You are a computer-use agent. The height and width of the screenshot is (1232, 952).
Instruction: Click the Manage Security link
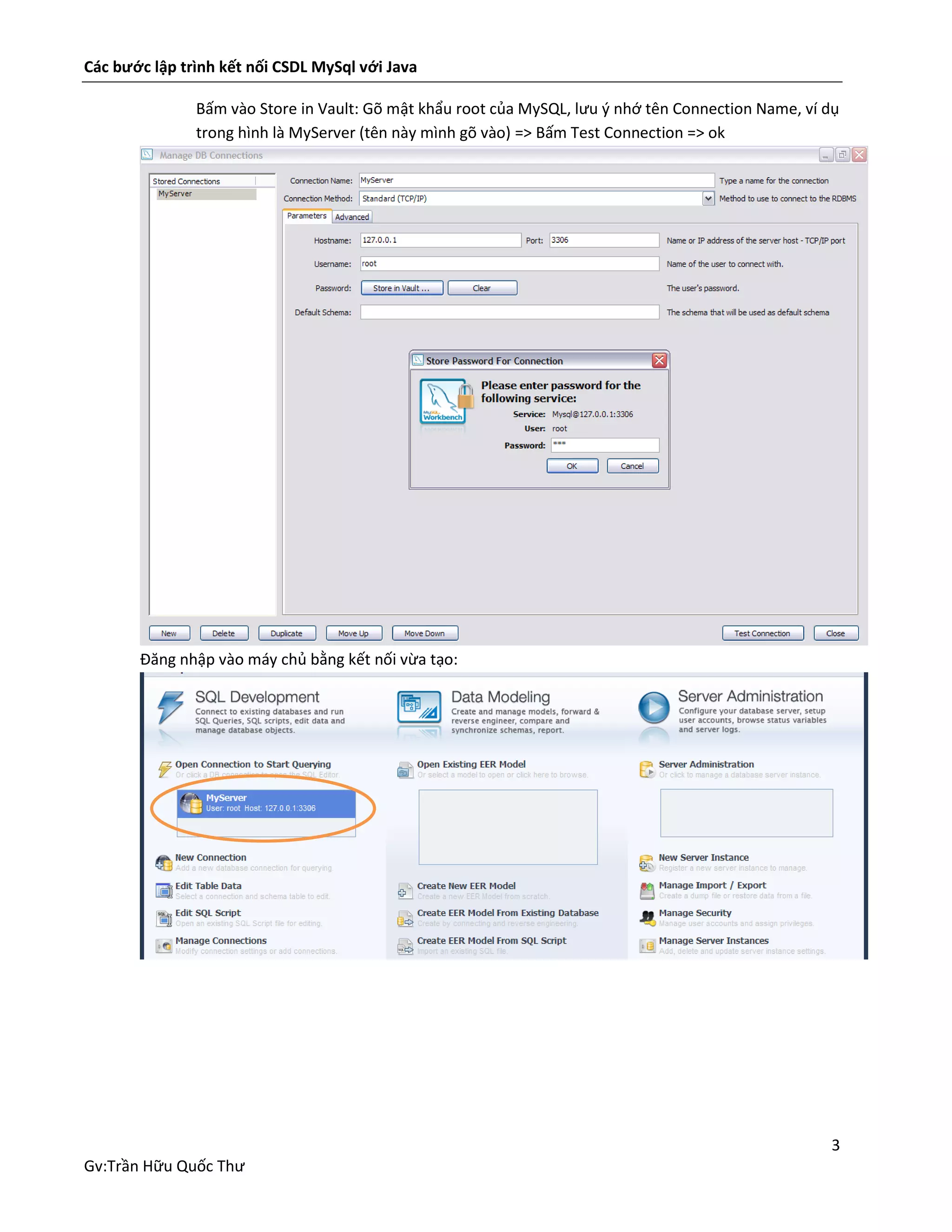pyautogui.click(x=695, y=913)
